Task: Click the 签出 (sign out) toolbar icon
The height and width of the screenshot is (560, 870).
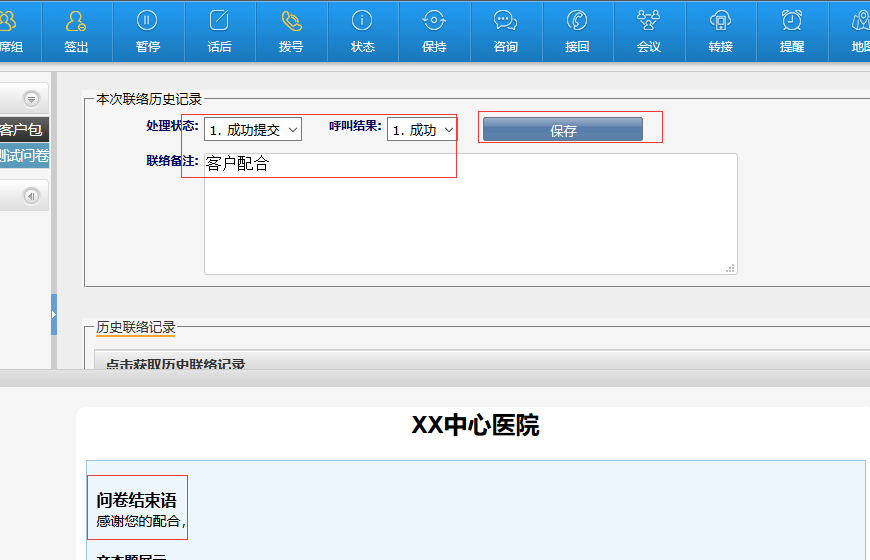Action: tap(76, 22)
